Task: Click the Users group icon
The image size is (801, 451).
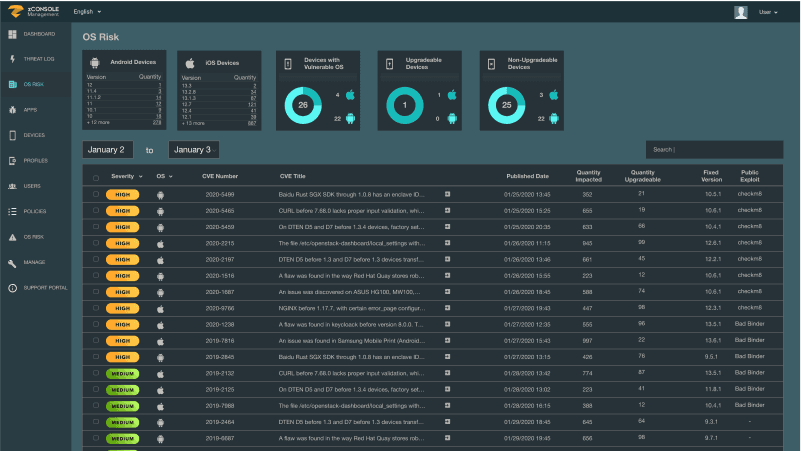Action: (x=12, y=186)
